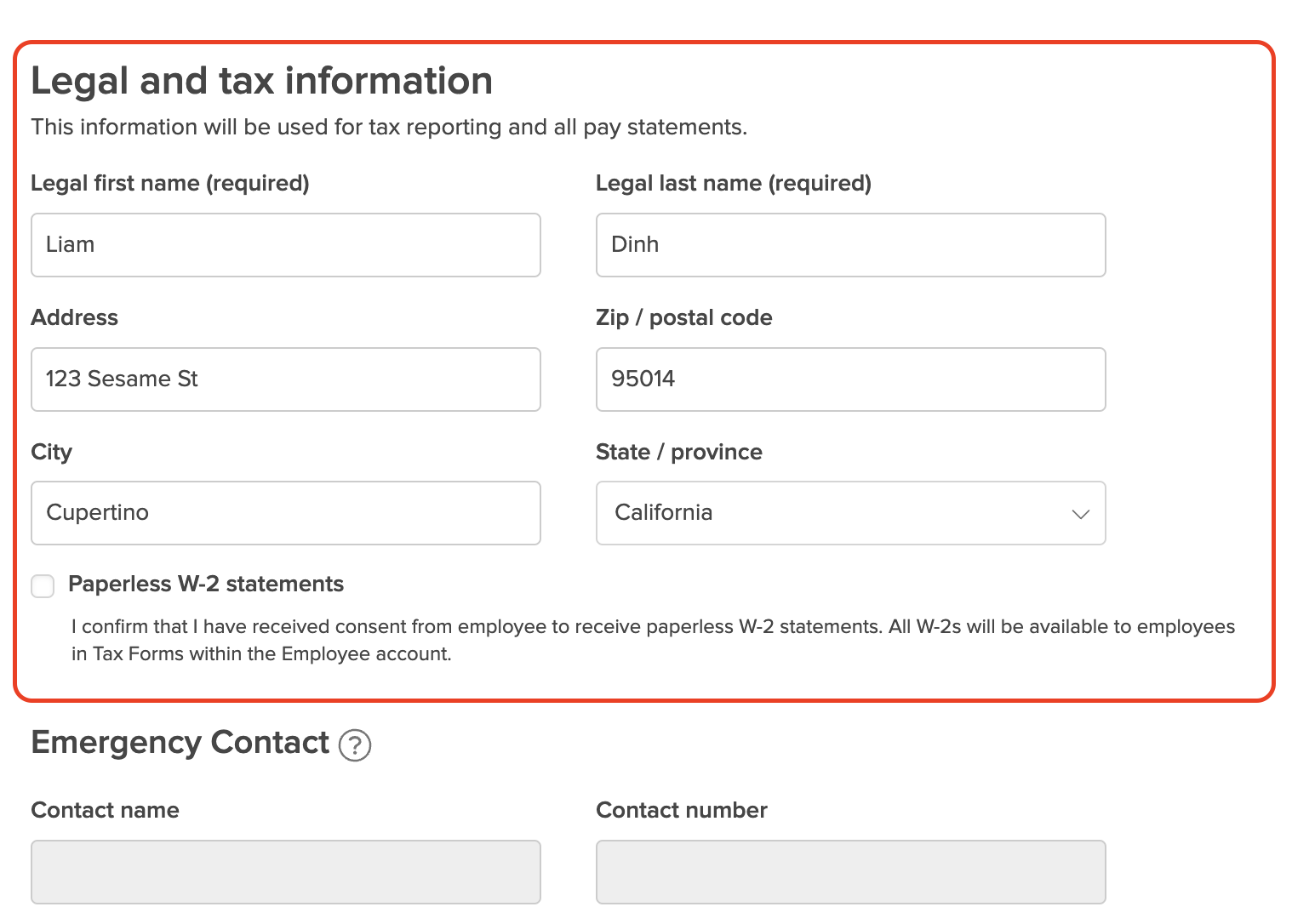
Task: Click the Zip / postal code label
Action: 684,318
